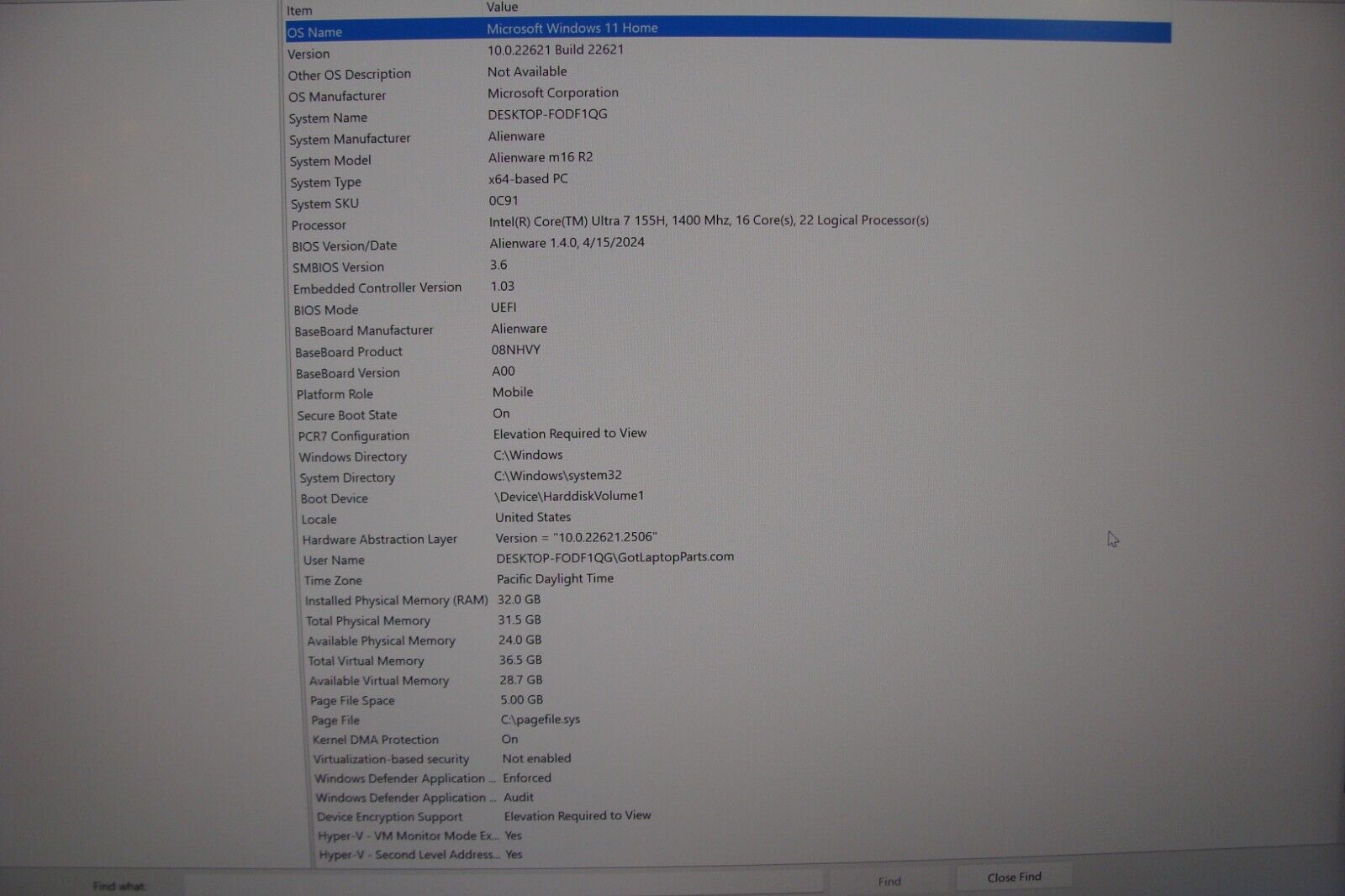
Task: Select the System Manufacturer row
Action: click(728, 138)
